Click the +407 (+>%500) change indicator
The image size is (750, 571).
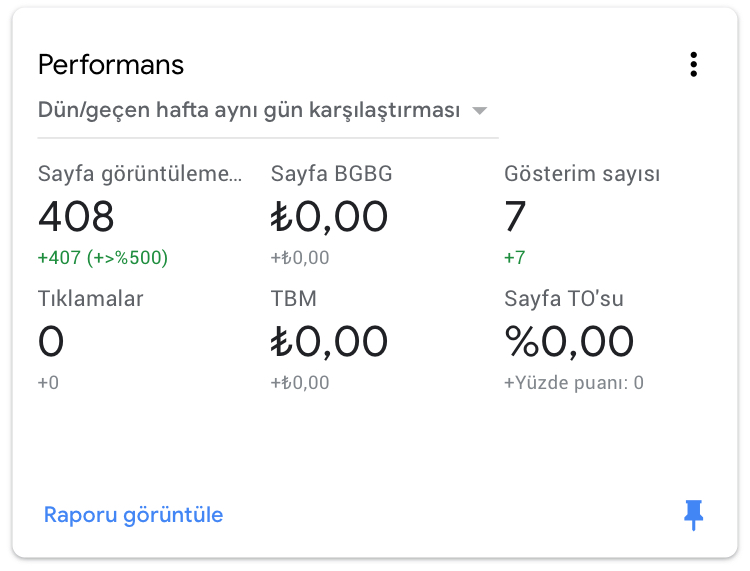pos(103,258)
